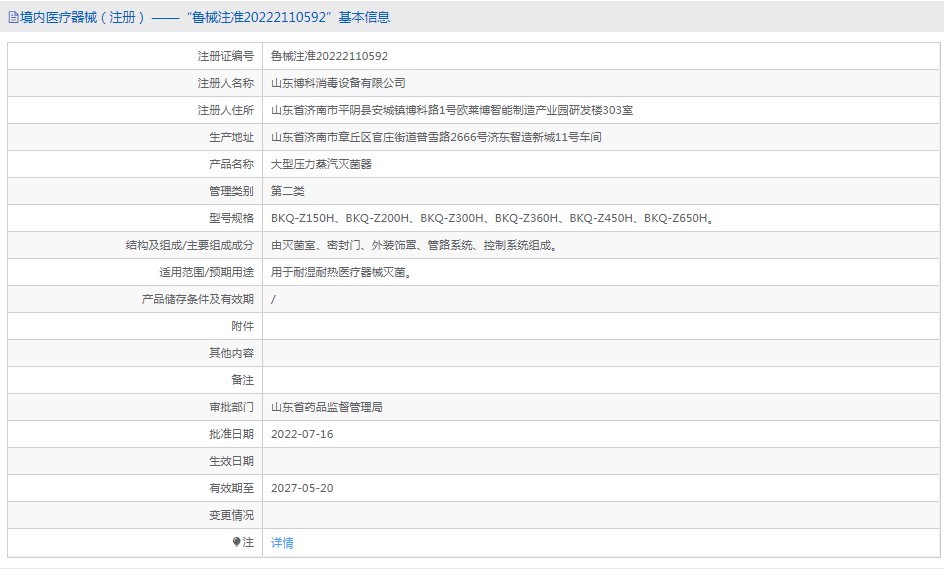Image resolution: width=944 pixels, height=575 pixels.
Task: Click the label 结构及组成/主要组成成分
Action: pyautogui.click(x=190, y=245)
